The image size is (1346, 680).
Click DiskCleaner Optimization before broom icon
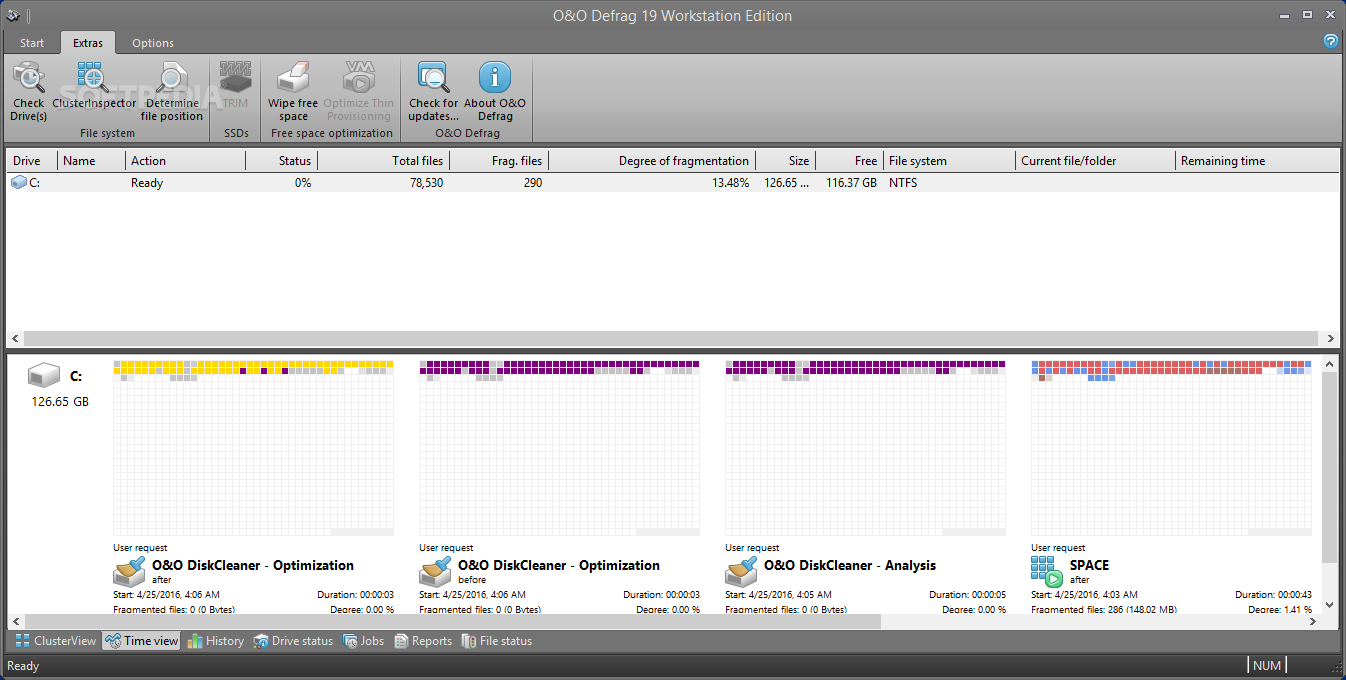point(435,572)
